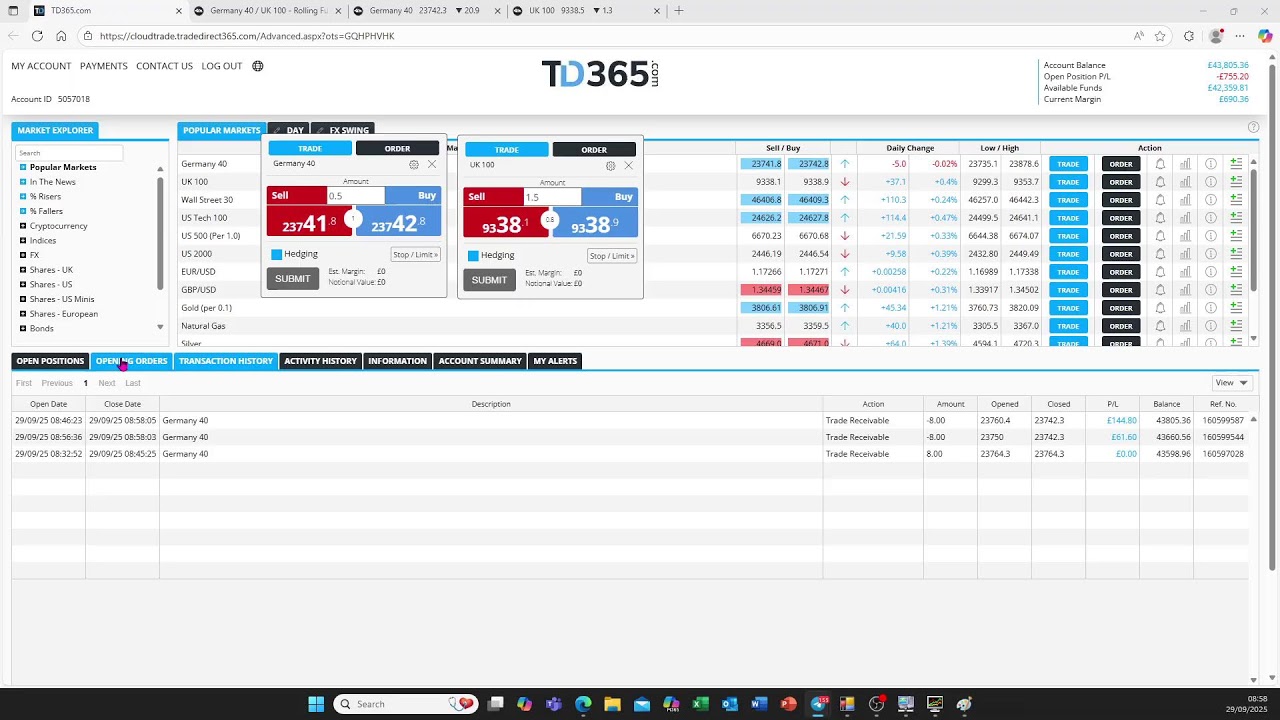Close the UK 100 trade ticket
Viewport: 1280px width, 720px height.
coord(628,165)
